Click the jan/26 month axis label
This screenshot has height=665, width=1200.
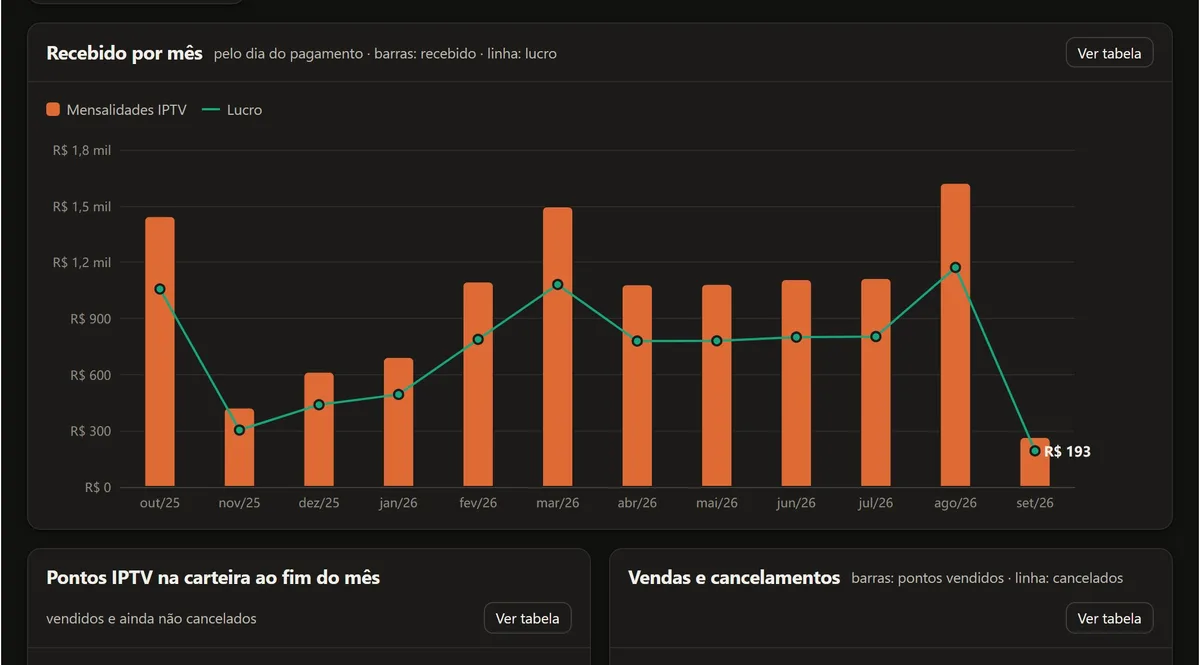[x=398, y=503]
